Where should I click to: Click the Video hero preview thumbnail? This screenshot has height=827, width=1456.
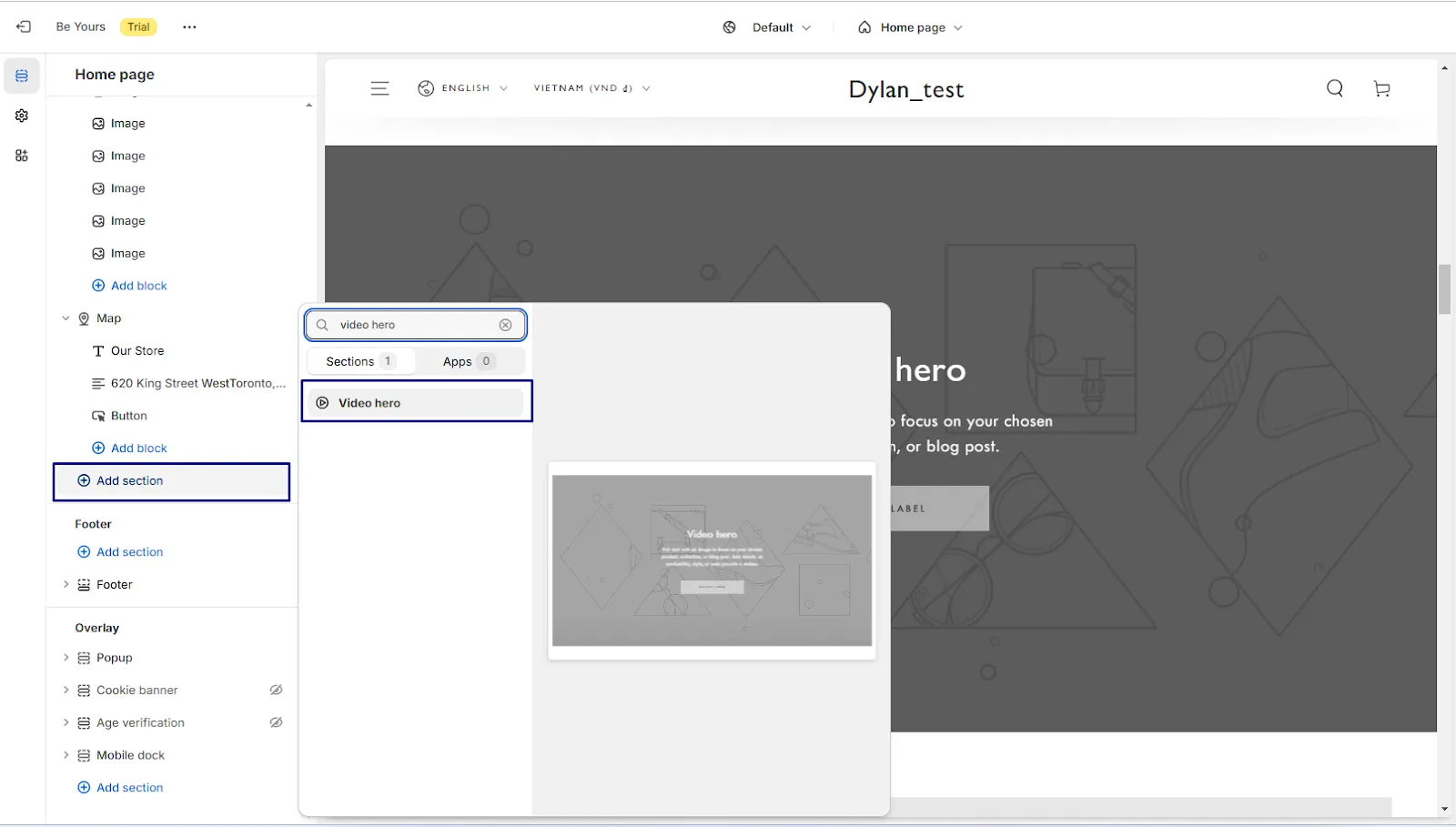tap(712, 560)
